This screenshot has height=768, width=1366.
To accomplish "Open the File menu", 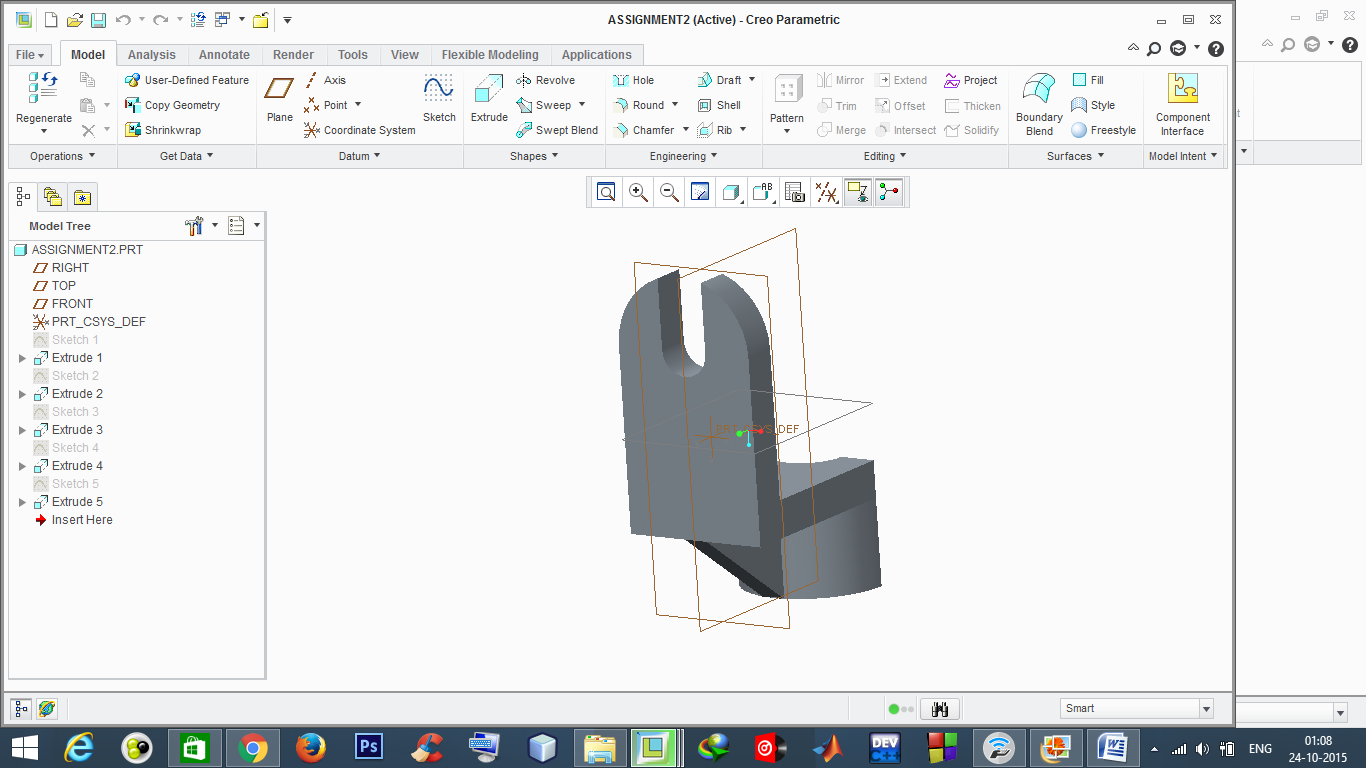I will point(30,55).
